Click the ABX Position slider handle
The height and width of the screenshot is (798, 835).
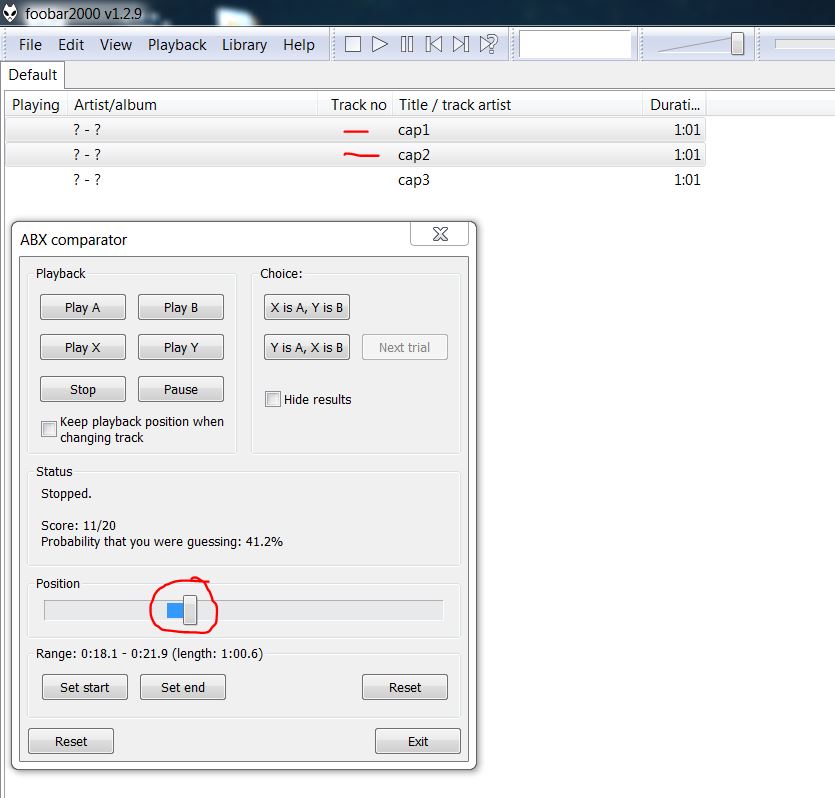[x=190, y=610]
